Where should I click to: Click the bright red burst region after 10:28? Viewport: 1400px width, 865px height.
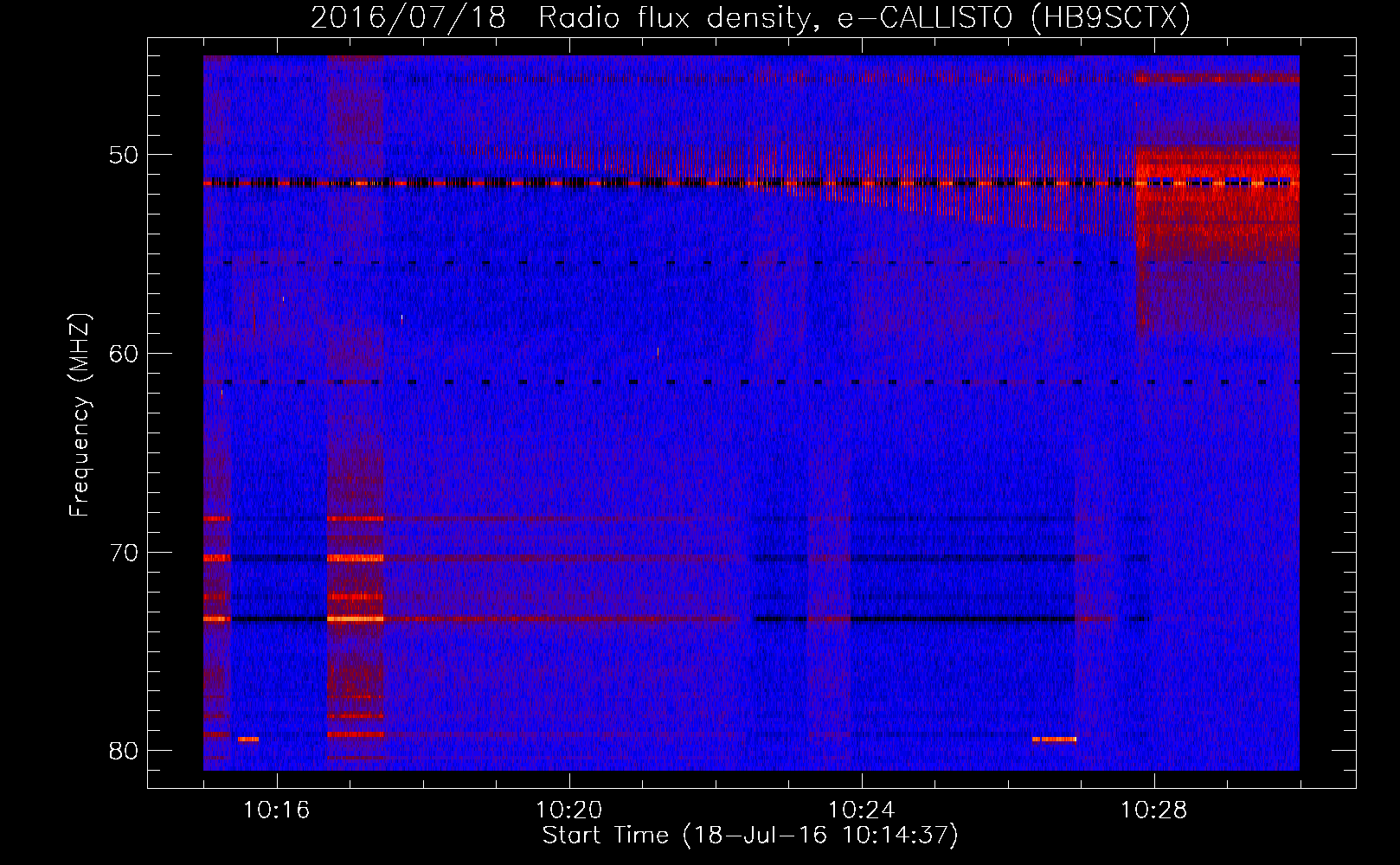1217,203
